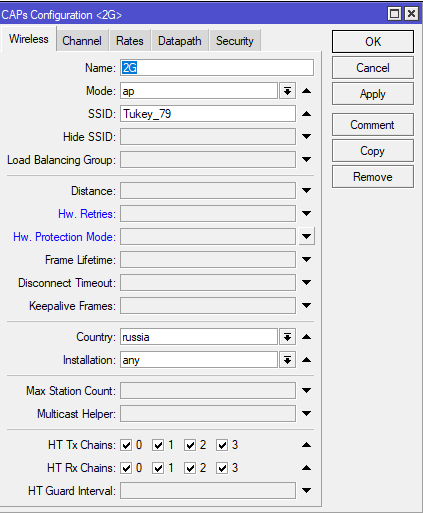Toggle HT Tx Chains checkbox 0
This screenshot has width=423, height=513.
(x=126, y=445)
